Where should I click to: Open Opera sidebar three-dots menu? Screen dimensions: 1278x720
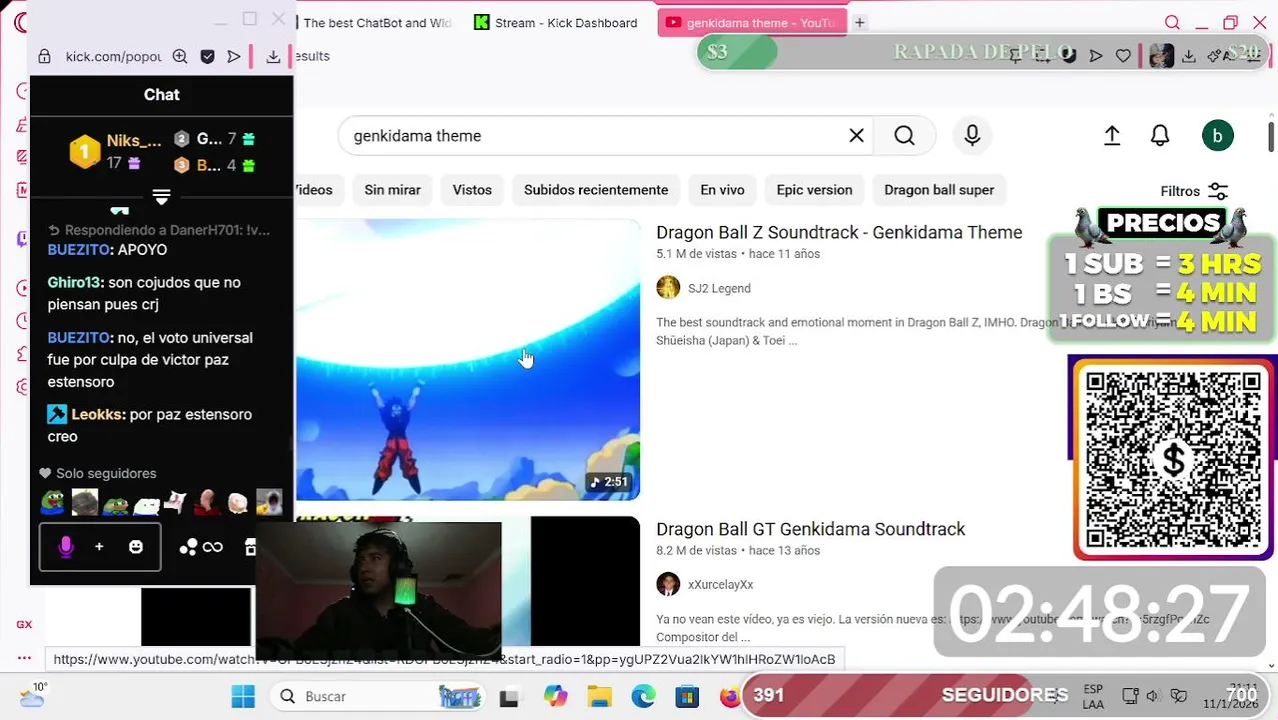point(24,658)
